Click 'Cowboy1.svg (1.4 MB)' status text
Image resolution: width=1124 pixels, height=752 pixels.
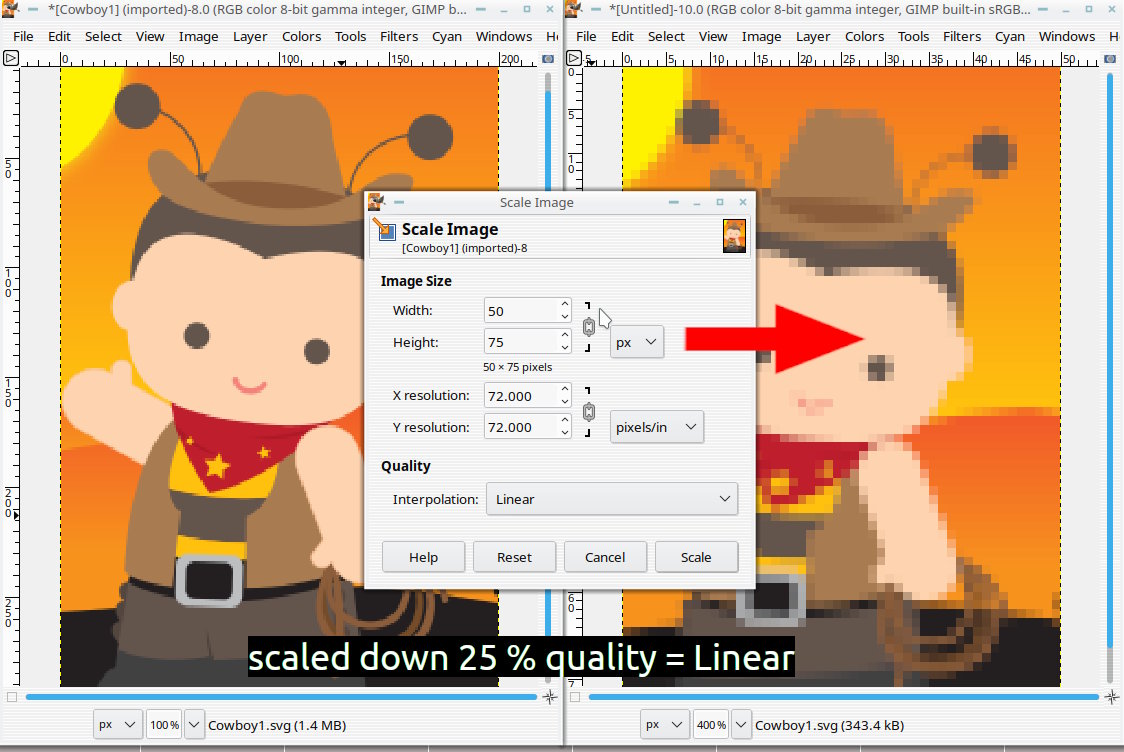click(277, 725)
